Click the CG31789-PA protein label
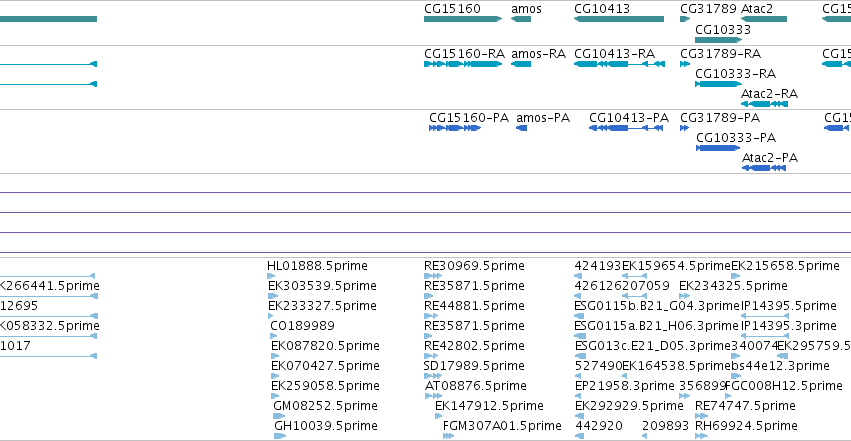Image resolution: width=851 pixels, height=441 pixels. click(x=720, y=118)
